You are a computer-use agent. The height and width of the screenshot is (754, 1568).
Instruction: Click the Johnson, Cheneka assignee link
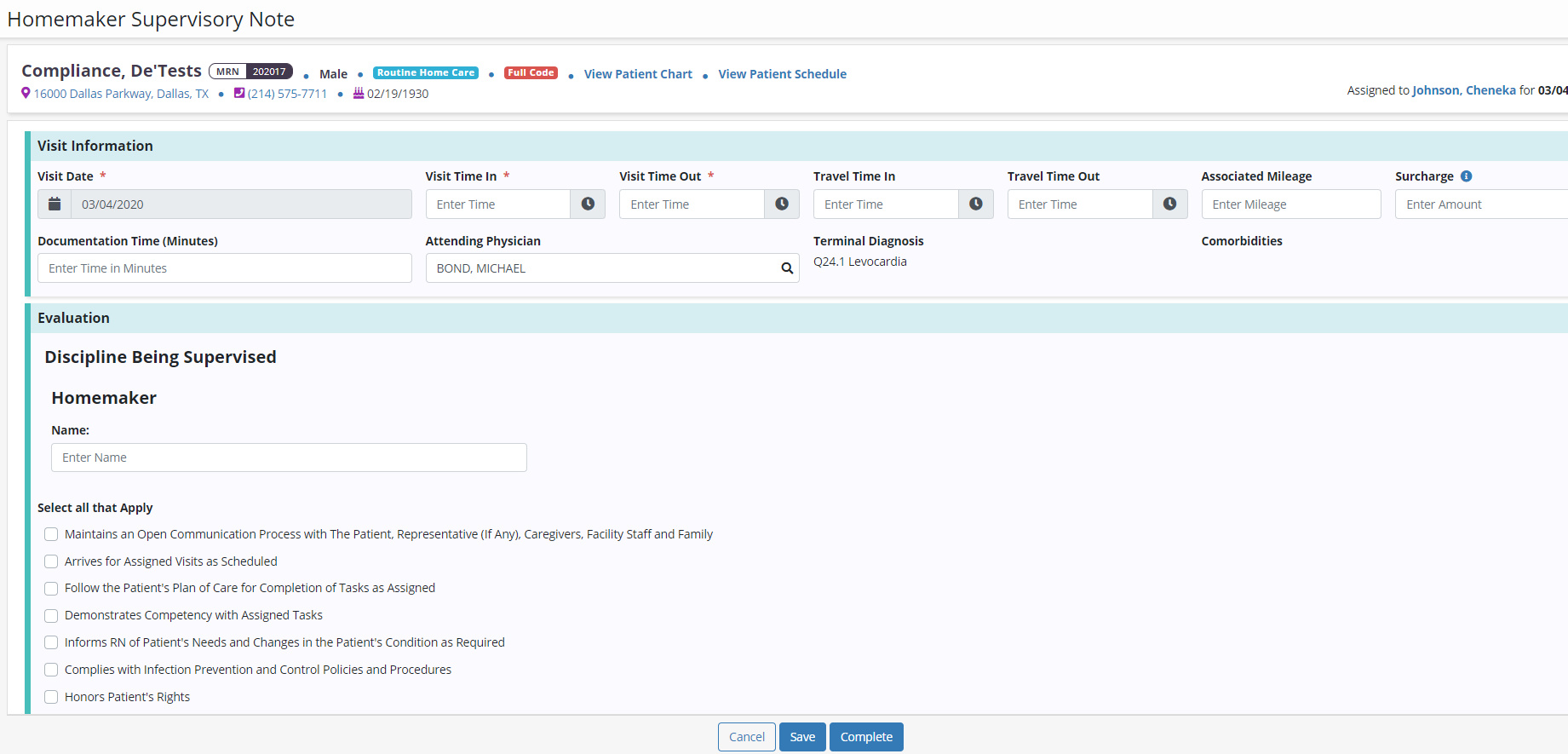pos(1463,90)
